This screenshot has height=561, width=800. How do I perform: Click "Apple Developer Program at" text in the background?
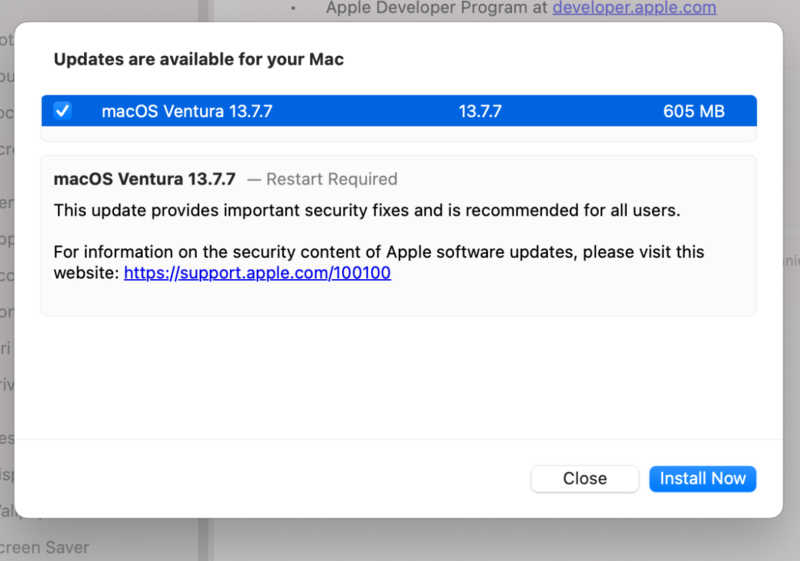coord(436,8)
